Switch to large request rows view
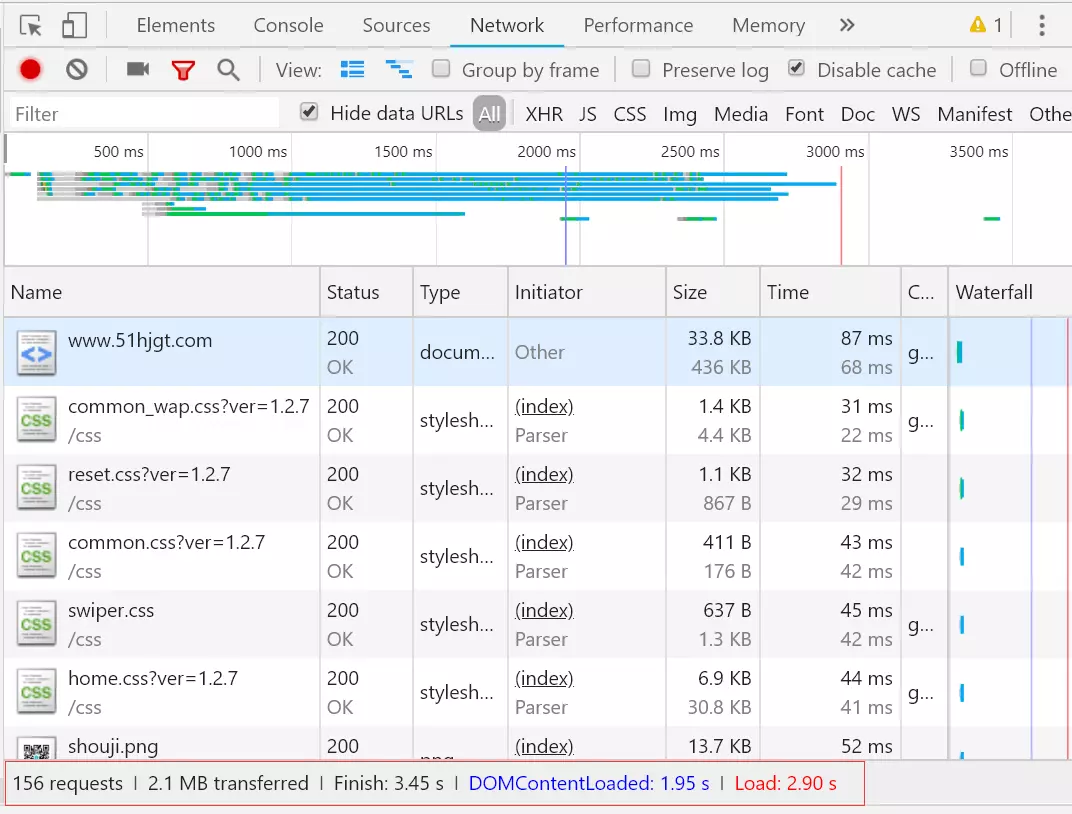 tap(352, 69)
